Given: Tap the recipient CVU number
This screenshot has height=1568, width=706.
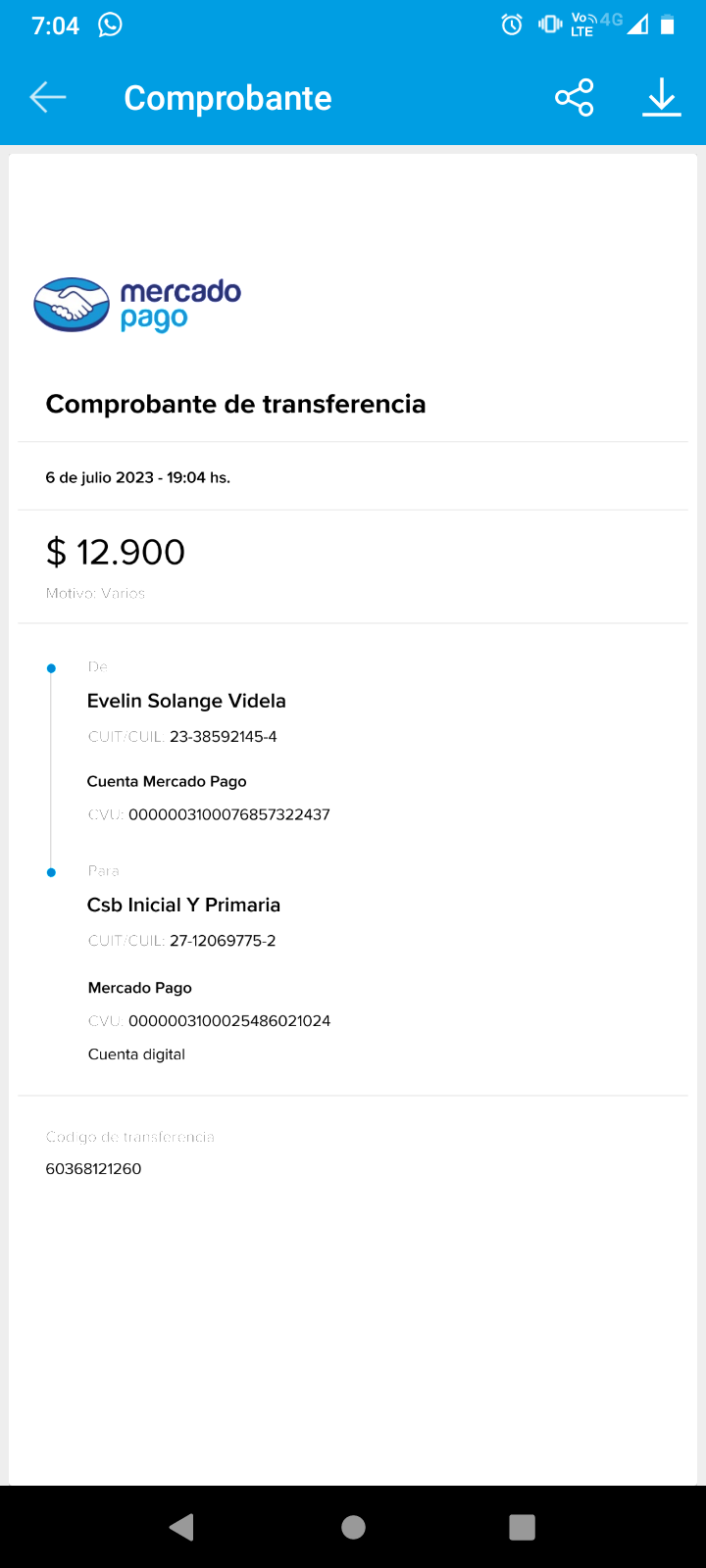Looking at the screenshot, I should pyautogui.click(x=228, y=1020).
